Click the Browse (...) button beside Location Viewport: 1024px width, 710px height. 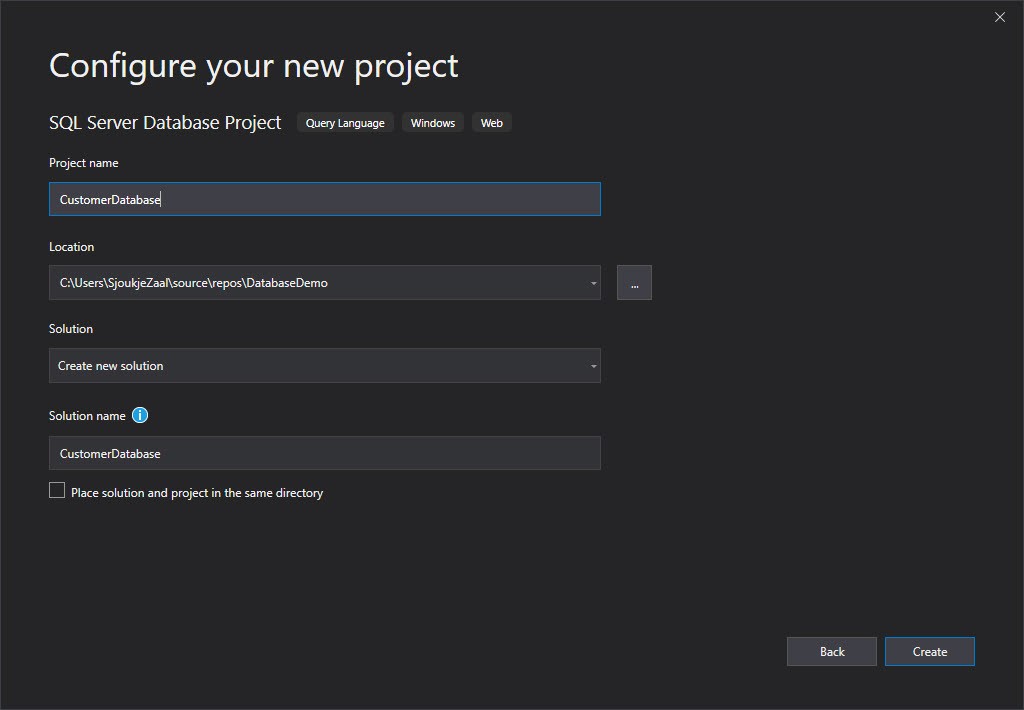click(634, 282)
